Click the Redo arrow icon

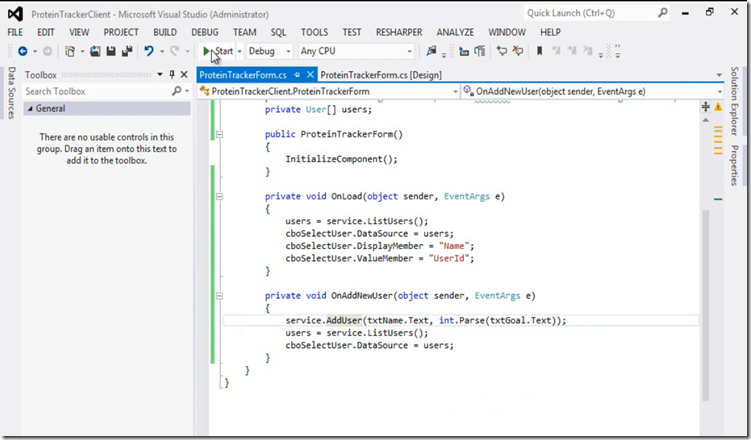pos(175,51)
